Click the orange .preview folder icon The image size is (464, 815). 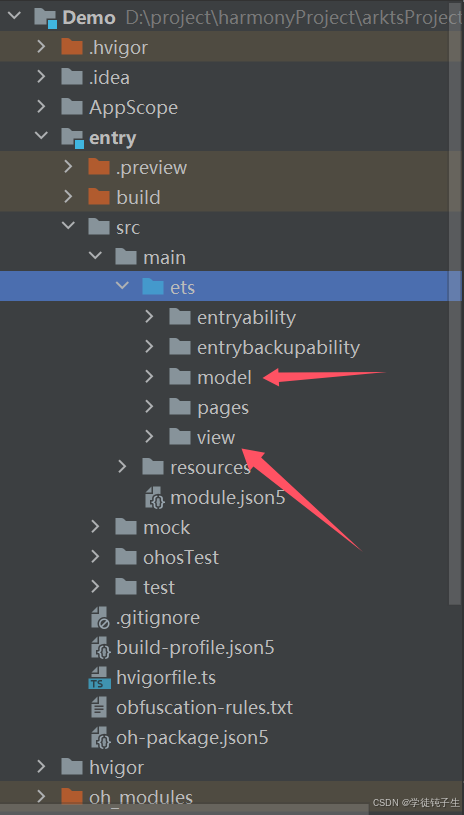point(99,167)
